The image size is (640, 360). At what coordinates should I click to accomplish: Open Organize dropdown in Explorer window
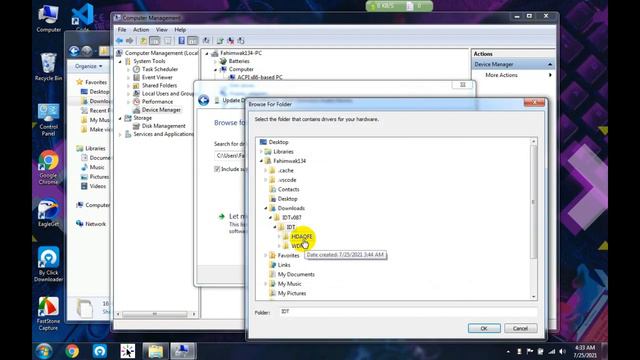tap(88, 66)
